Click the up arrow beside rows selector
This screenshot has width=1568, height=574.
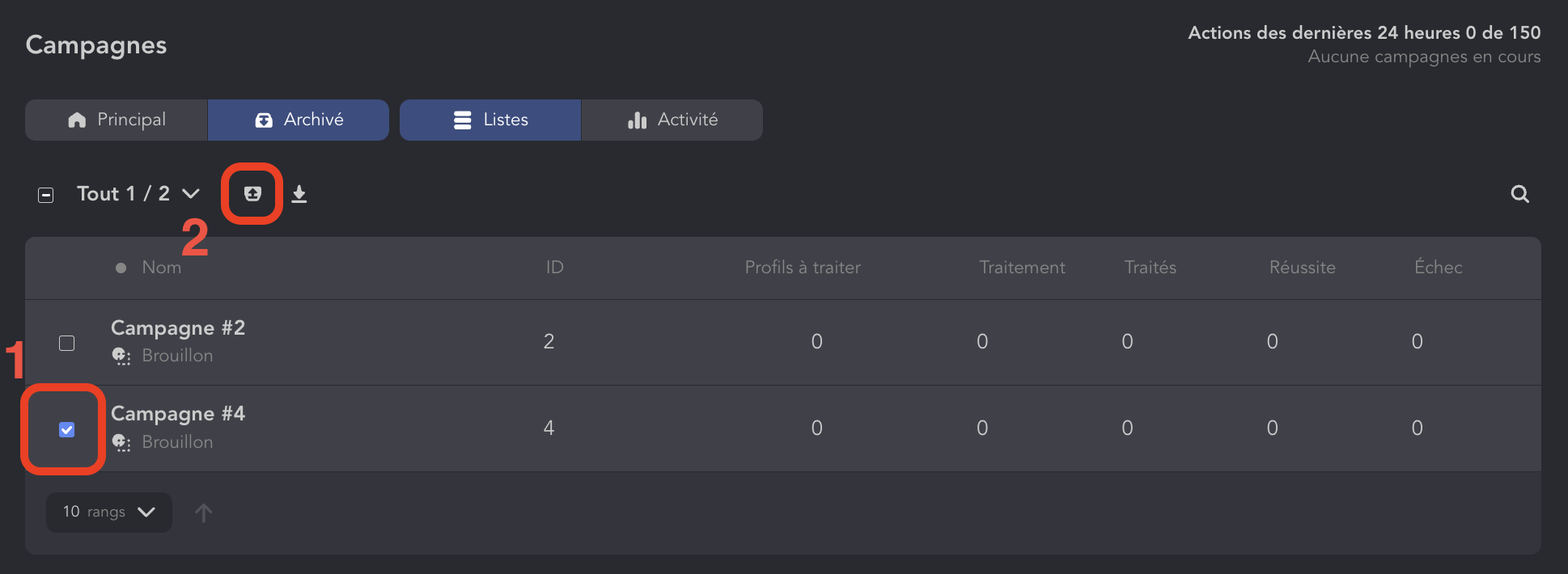coord(204,513)
